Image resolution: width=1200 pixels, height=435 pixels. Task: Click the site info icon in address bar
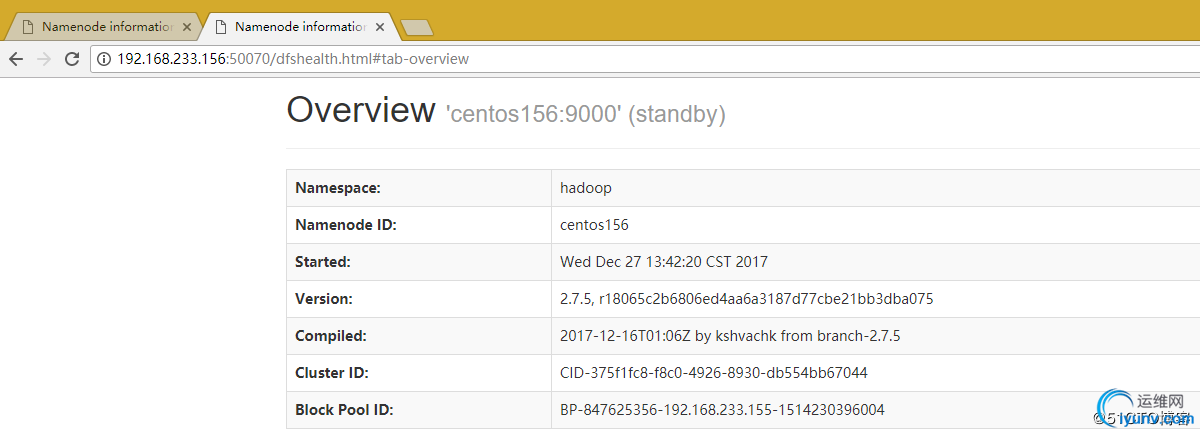tap(104, 59)
